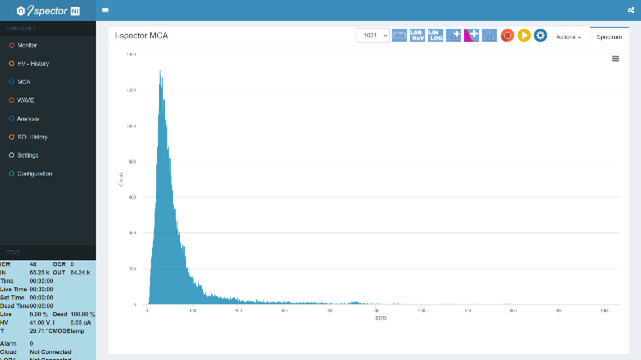
Task: Expand the Actions dropdown menu
Action: coord(568,37)
